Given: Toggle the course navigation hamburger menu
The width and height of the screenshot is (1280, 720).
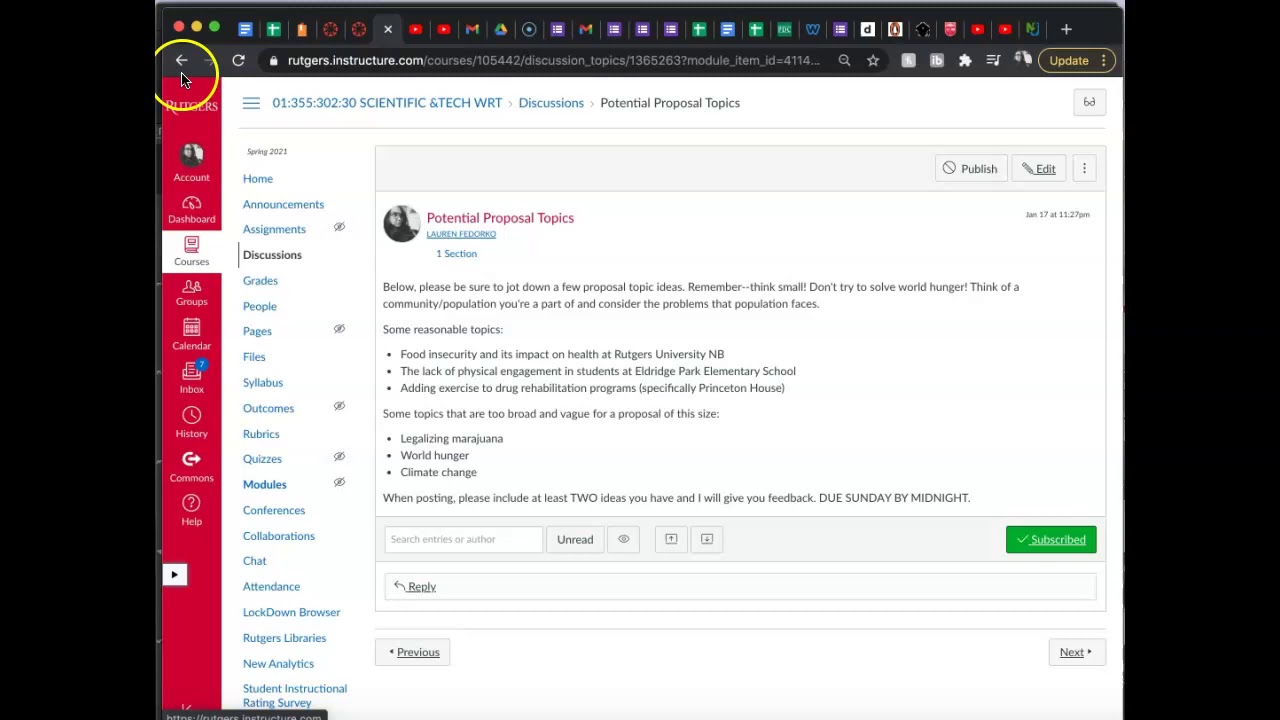Looking at the screenshot, I should tap(251, 103).
